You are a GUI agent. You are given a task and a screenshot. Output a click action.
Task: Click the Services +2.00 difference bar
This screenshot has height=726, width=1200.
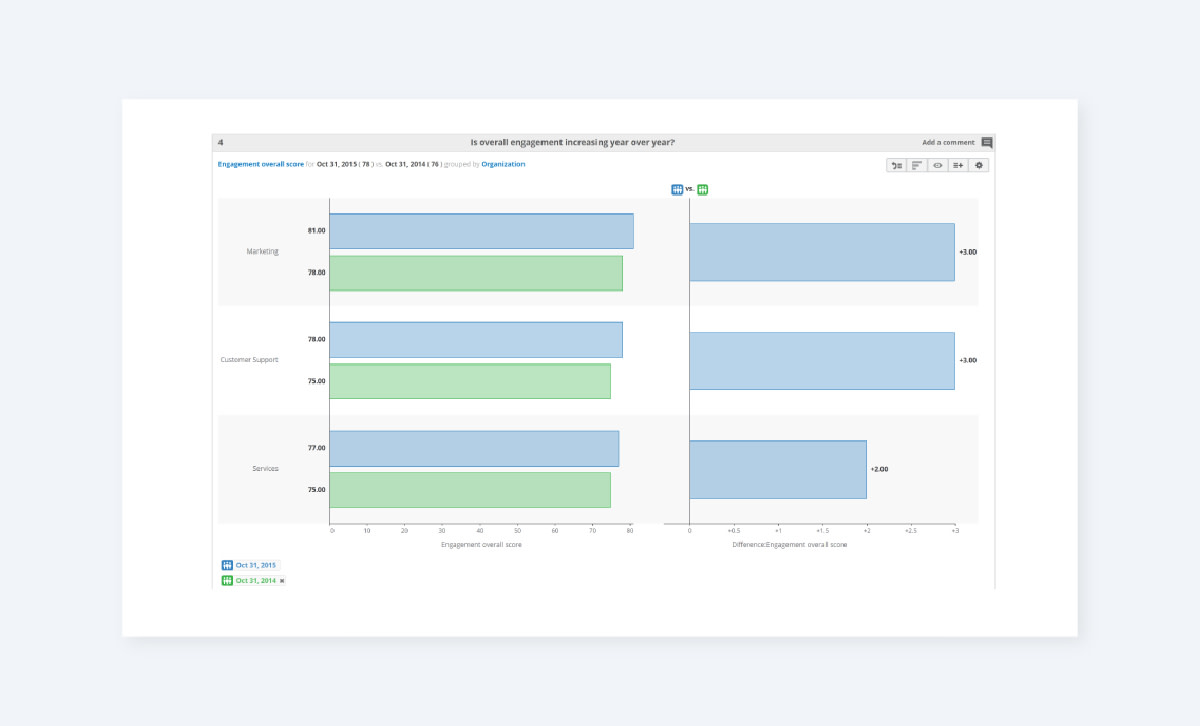point(778,469)
